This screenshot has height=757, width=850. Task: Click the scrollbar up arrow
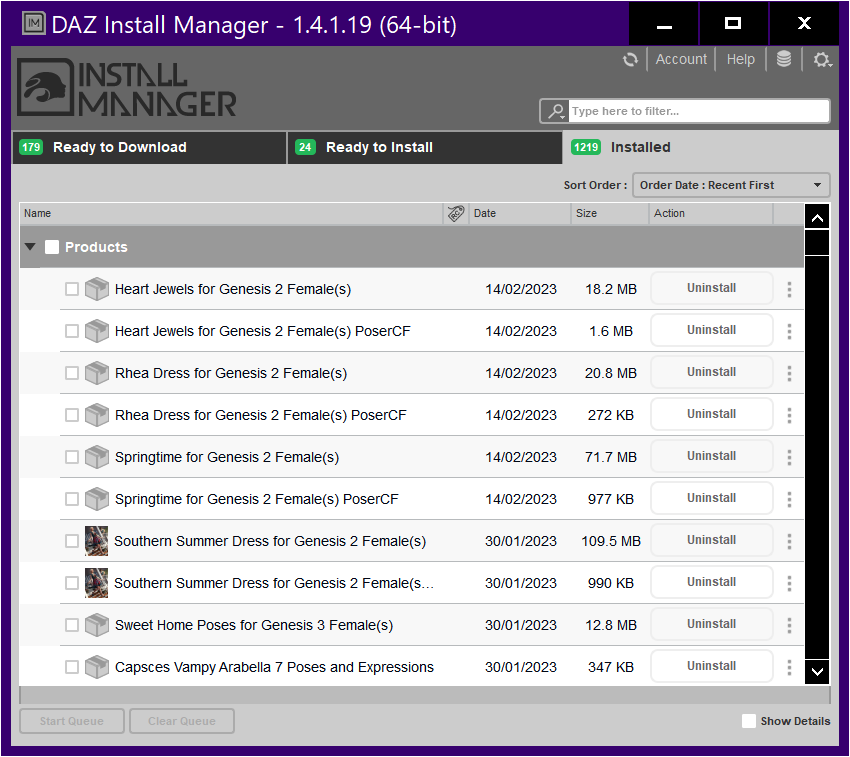(x=817, y=217)
